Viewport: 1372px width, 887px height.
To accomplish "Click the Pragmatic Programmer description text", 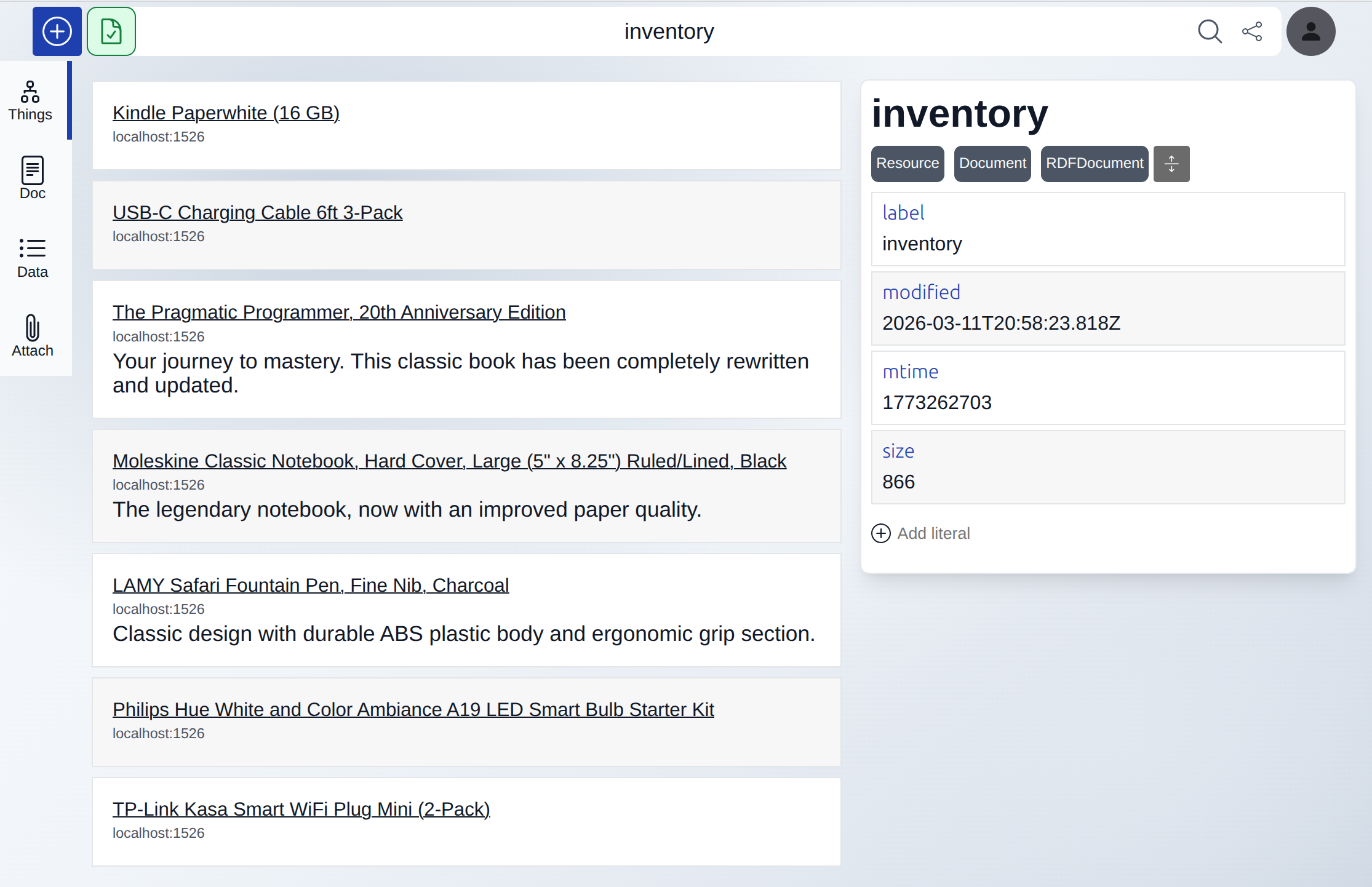I will click(460, 373).
